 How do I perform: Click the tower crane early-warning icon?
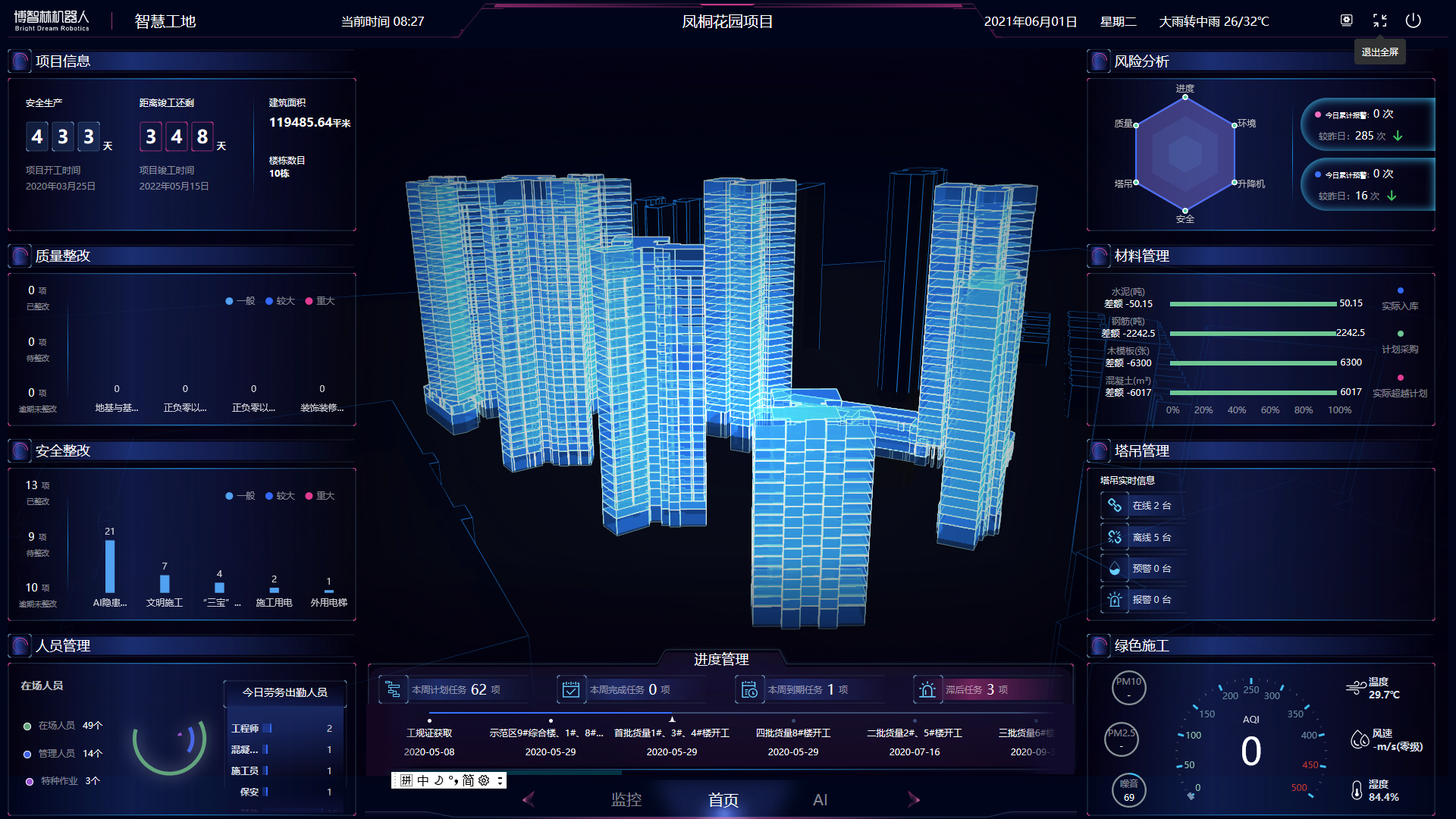coord(1114,568)
